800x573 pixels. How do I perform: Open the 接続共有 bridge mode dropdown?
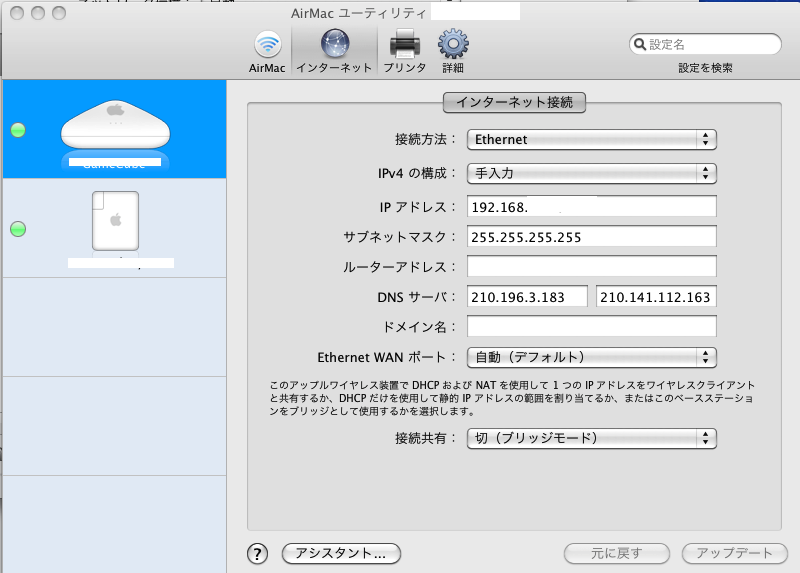coord(592,438)
